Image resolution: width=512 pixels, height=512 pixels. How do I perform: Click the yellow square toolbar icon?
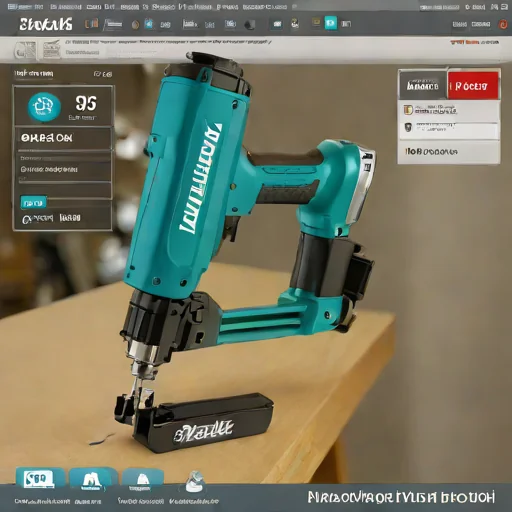pos(316,23)
